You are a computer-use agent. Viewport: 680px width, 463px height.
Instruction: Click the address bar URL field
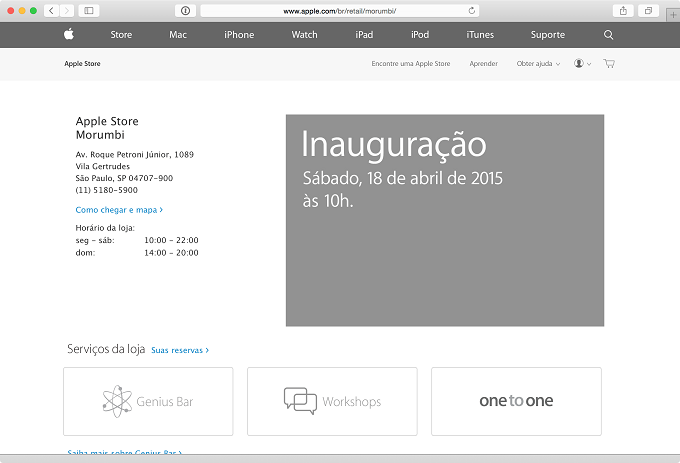click(340, 10)
